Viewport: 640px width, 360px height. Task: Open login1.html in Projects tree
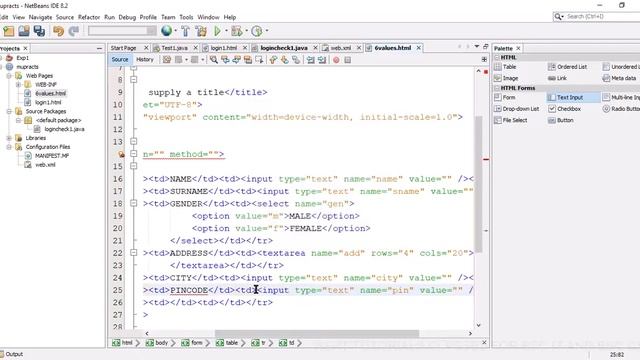click(48, 102)
